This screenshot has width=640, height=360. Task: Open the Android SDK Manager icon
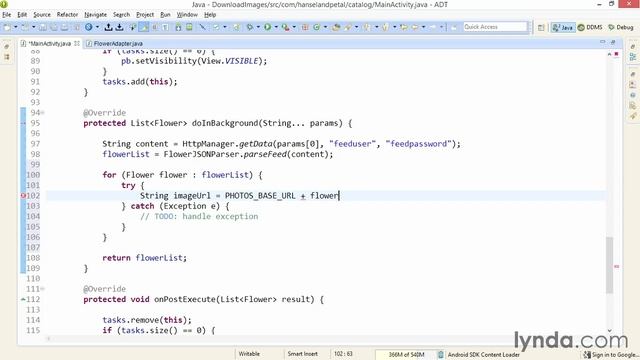click(178, 27)
